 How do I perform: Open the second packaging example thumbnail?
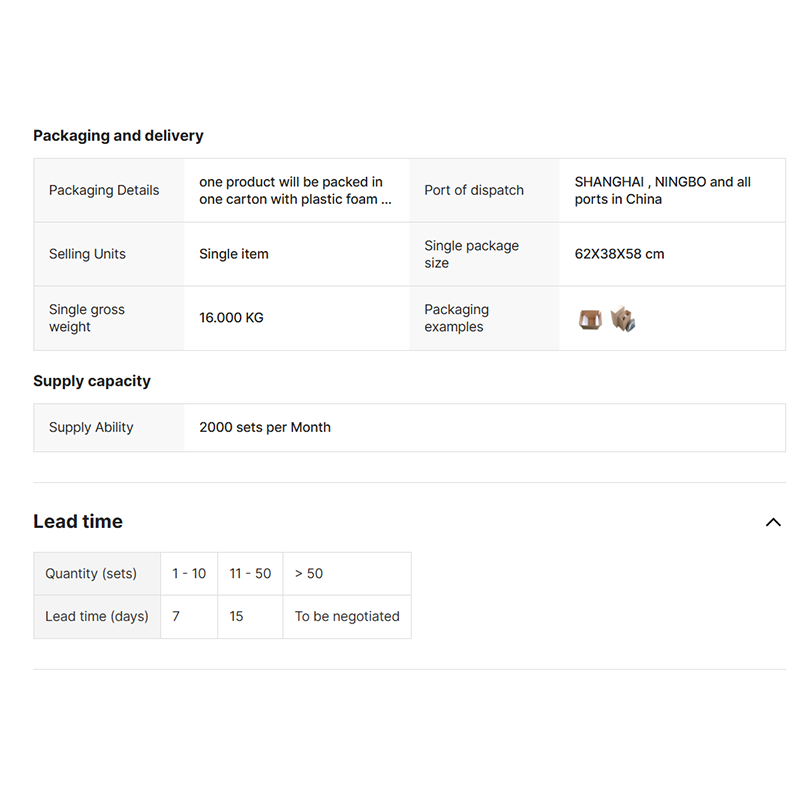coord(623,319)
